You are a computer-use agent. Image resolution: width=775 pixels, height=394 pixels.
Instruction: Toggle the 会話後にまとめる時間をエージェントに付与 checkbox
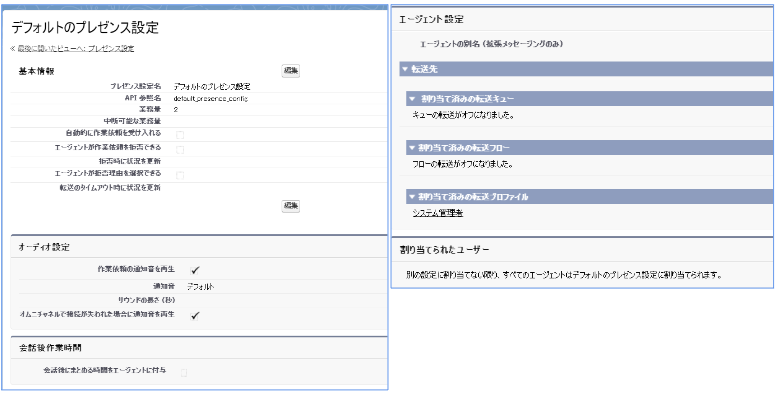click(x=184, y=372)
